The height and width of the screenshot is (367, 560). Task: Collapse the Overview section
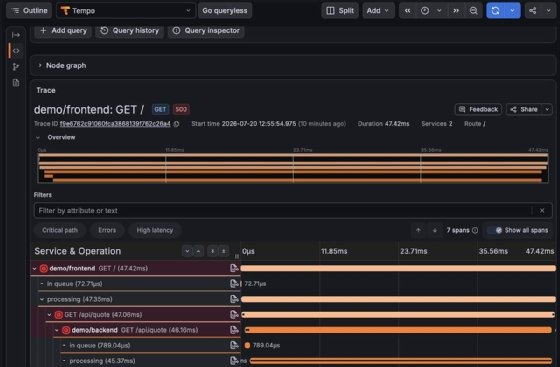coord(38,137)
